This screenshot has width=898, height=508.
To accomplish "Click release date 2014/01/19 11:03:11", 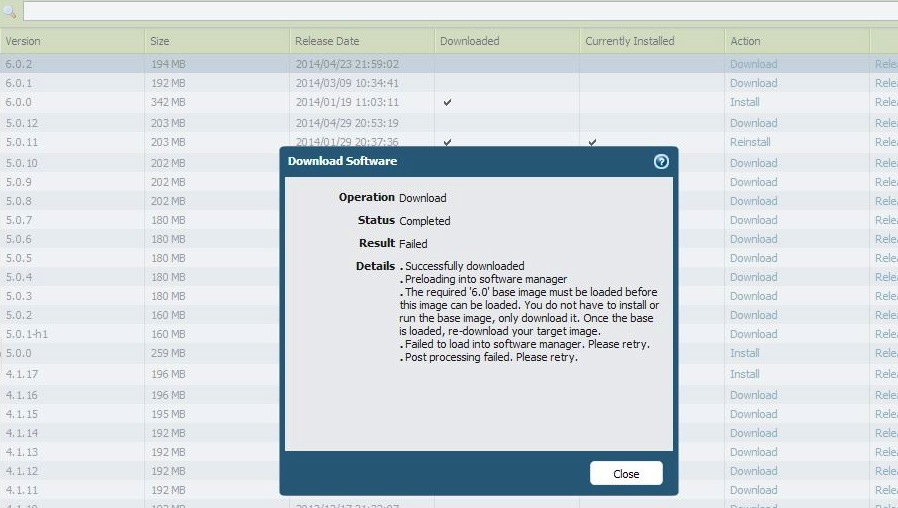I will [347, 102].
